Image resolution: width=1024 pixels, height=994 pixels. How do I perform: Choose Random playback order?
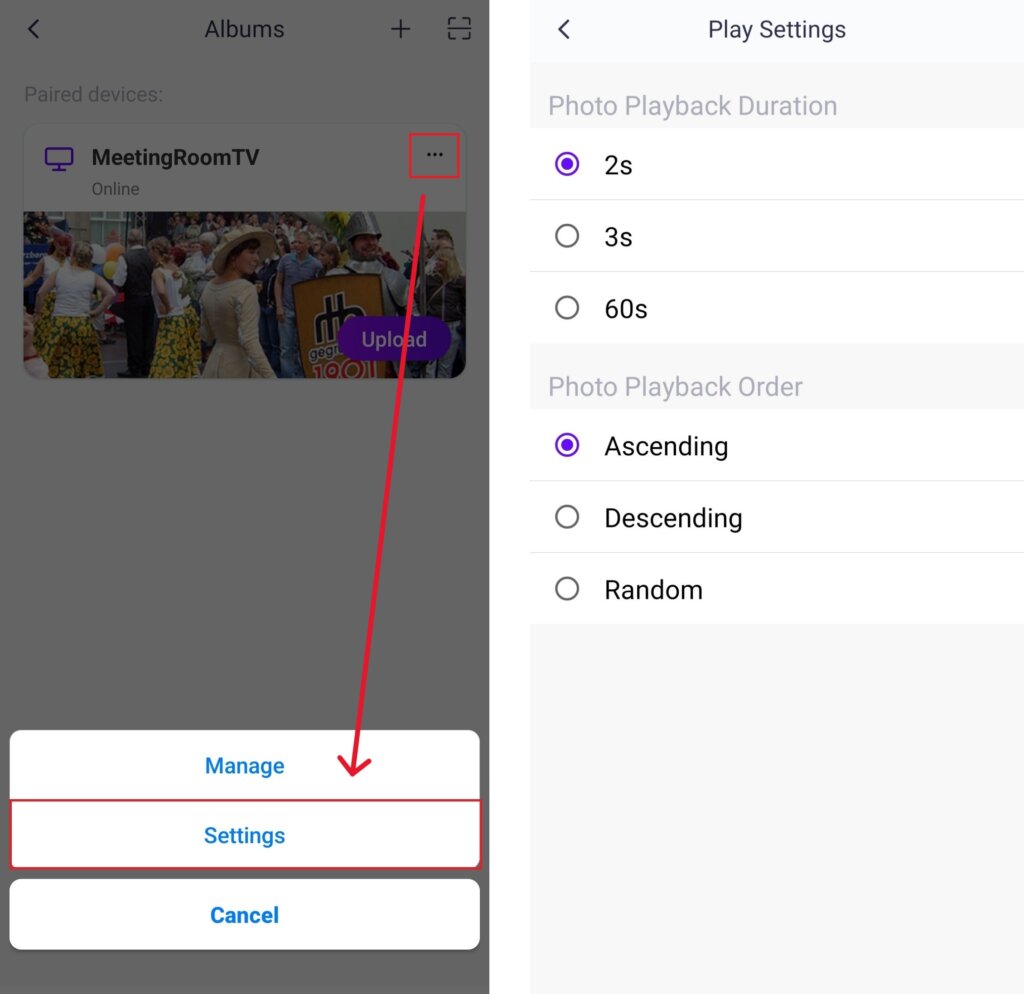click(x=567, y=589)
